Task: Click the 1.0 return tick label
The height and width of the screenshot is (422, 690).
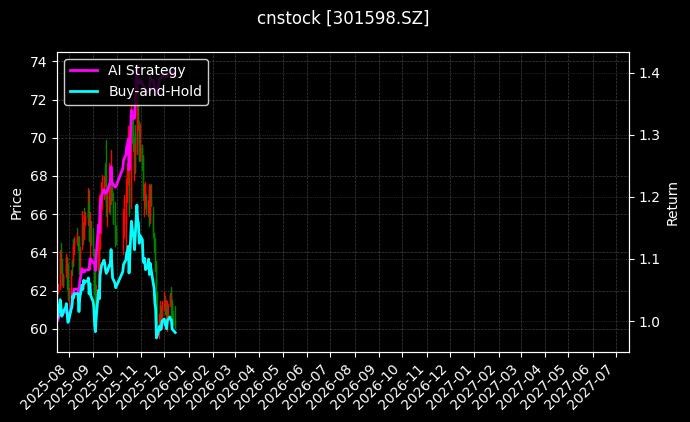Action: click(648, 321)
